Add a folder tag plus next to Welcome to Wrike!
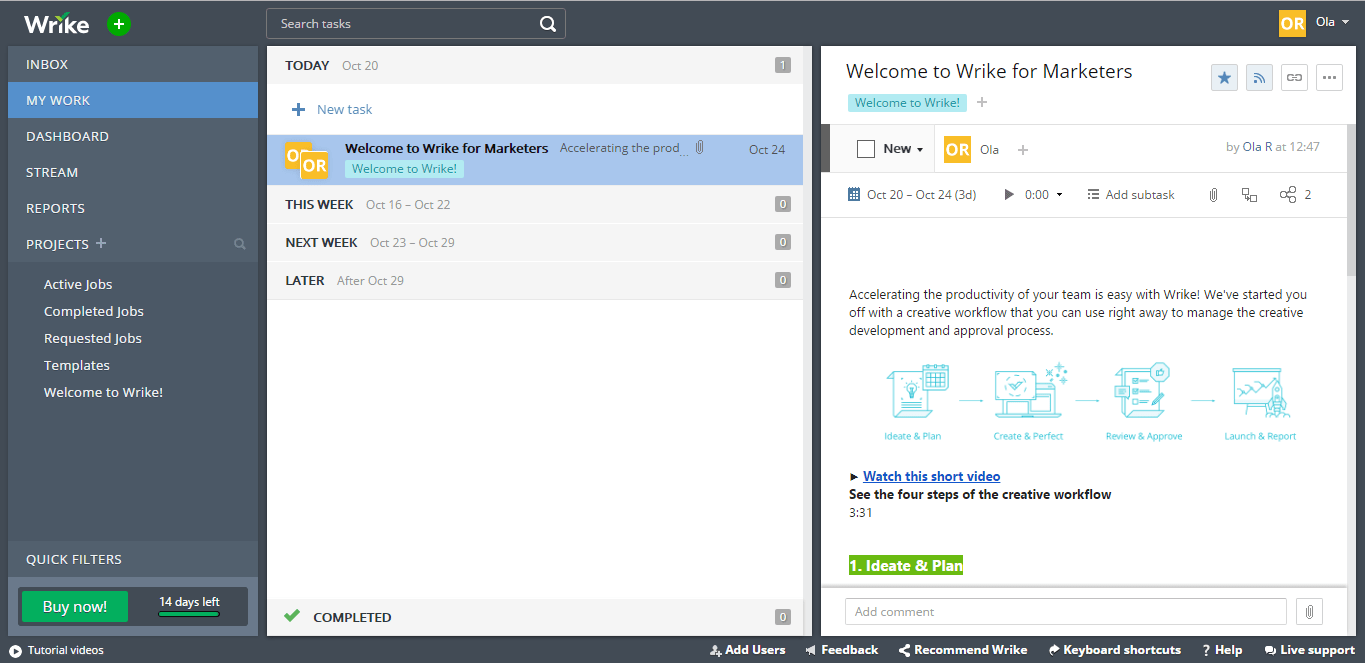 tap(982, 102)
